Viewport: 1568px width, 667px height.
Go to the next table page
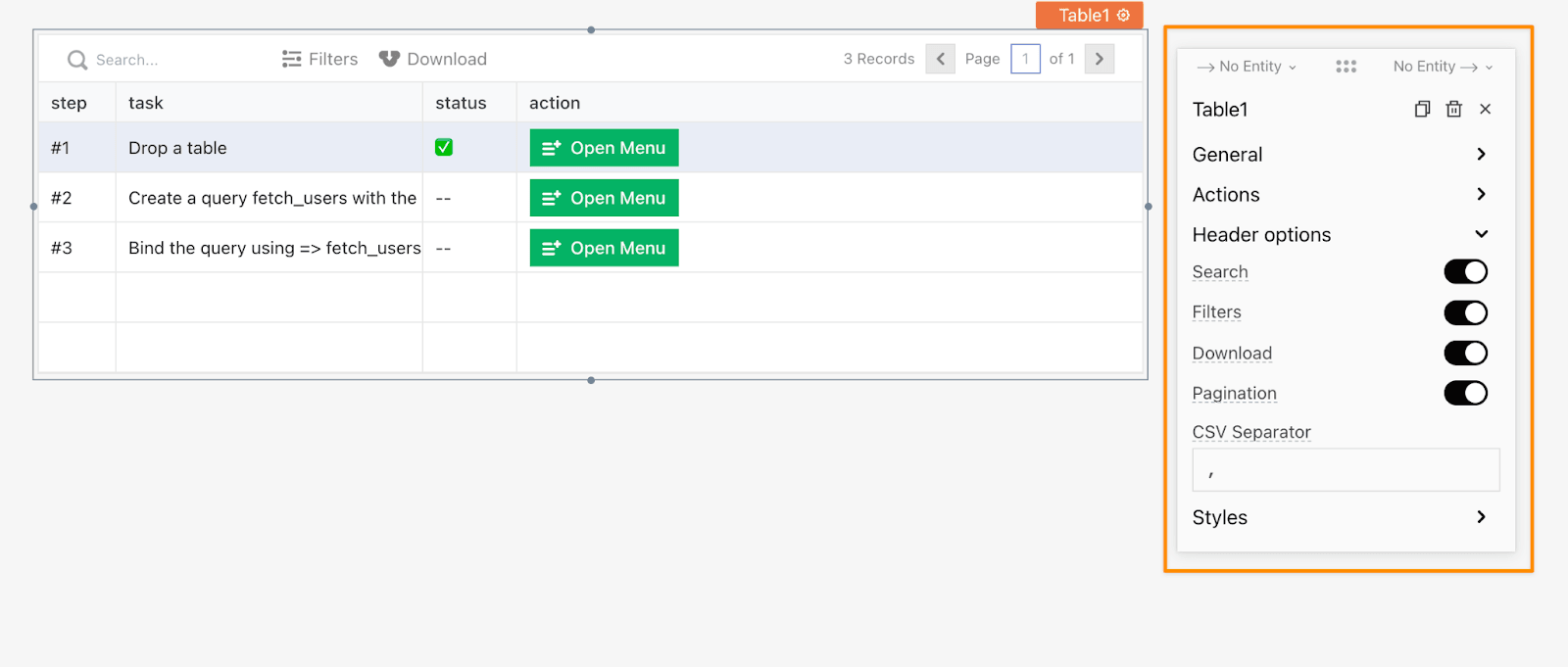pyautogui.click(x=1099, y=59)
